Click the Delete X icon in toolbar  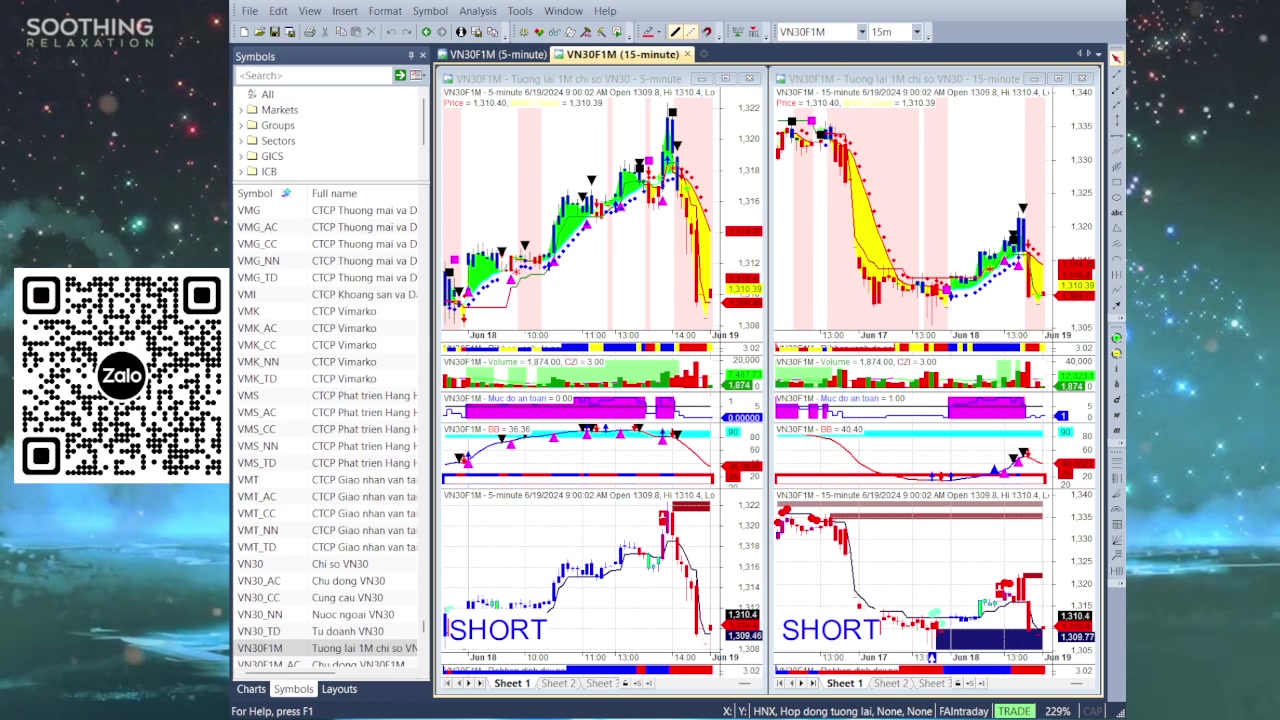371,32
